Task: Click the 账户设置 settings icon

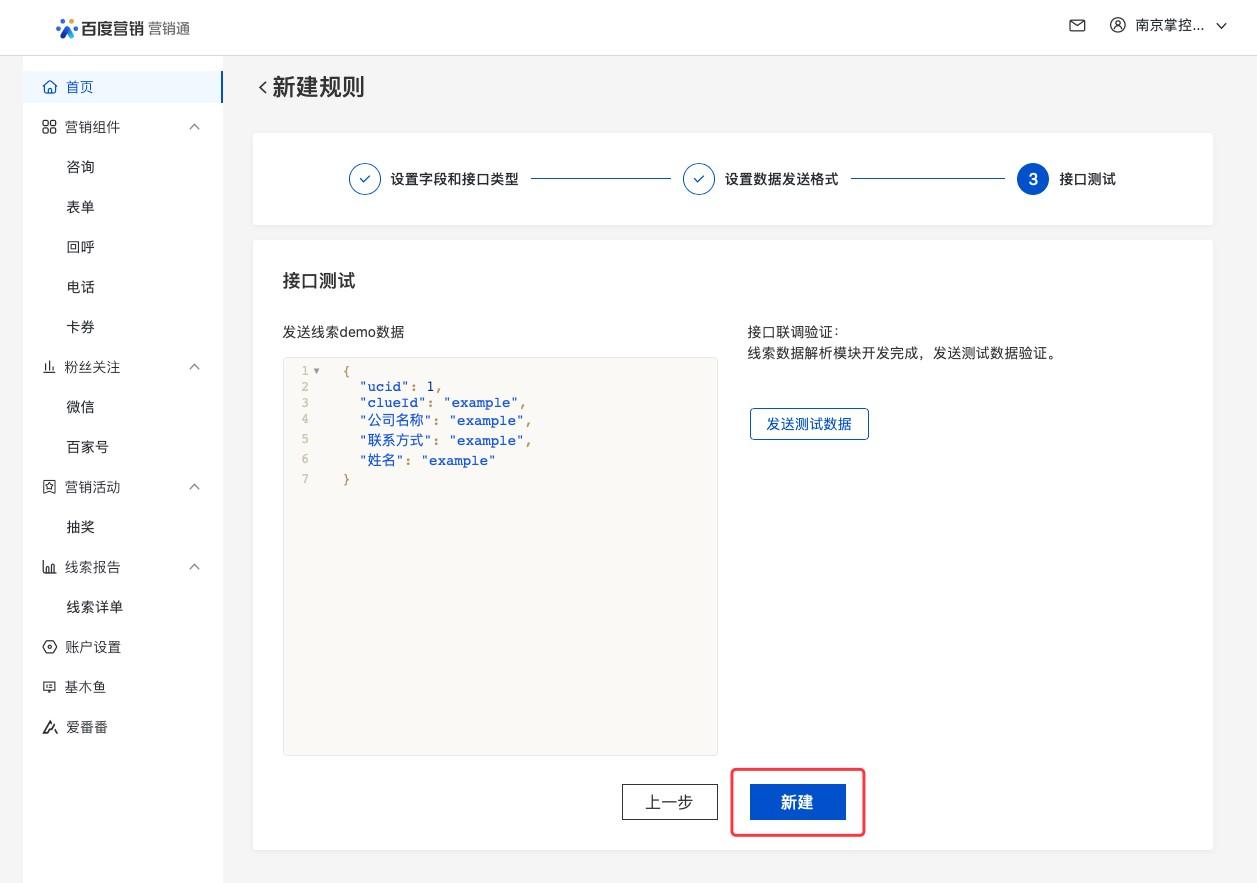Action: (x=50, y=647)
